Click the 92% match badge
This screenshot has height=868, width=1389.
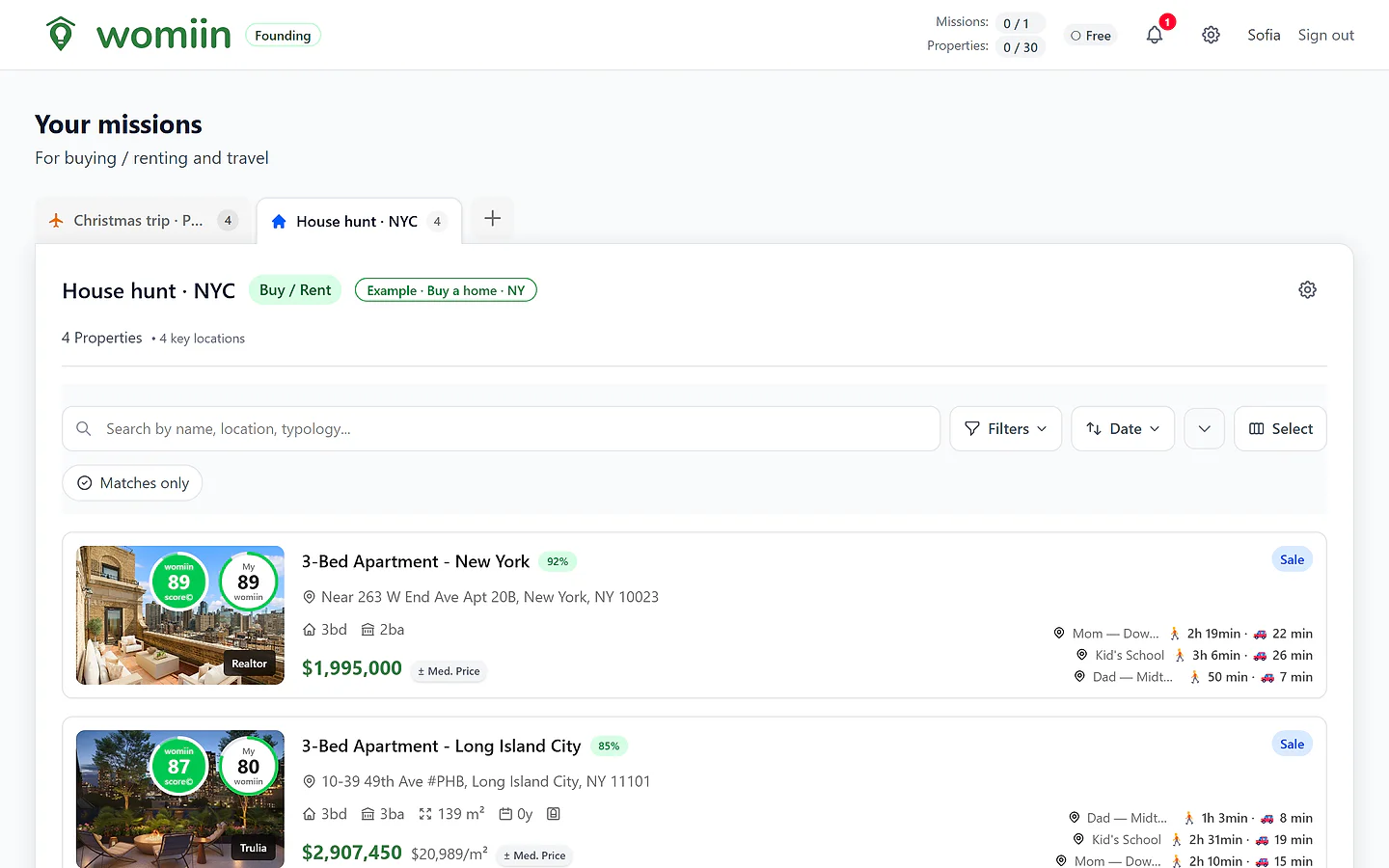tap(558, 561)
